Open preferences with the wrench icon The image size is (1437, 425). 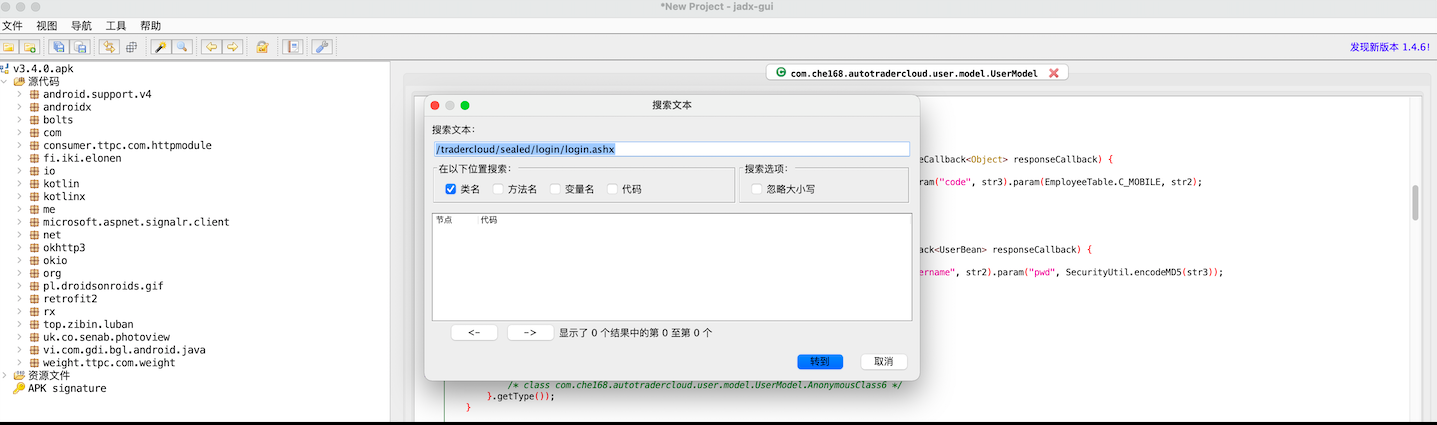322,47
